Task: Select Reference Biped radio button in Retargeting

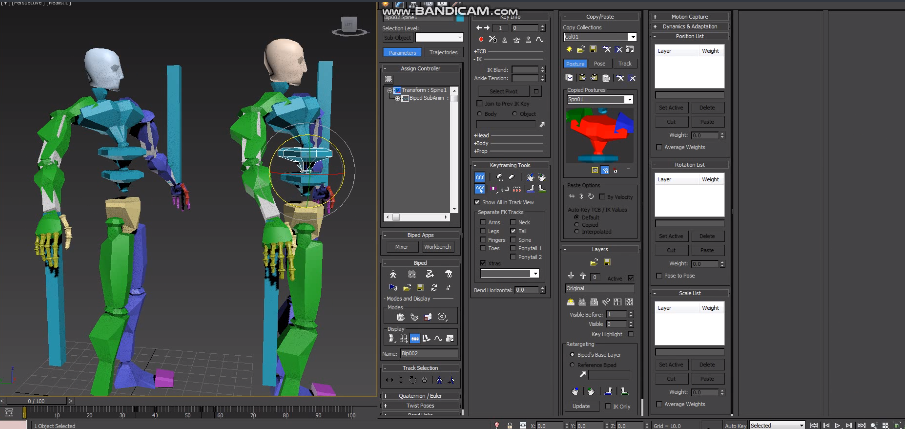Action: (x=572, y=365)
